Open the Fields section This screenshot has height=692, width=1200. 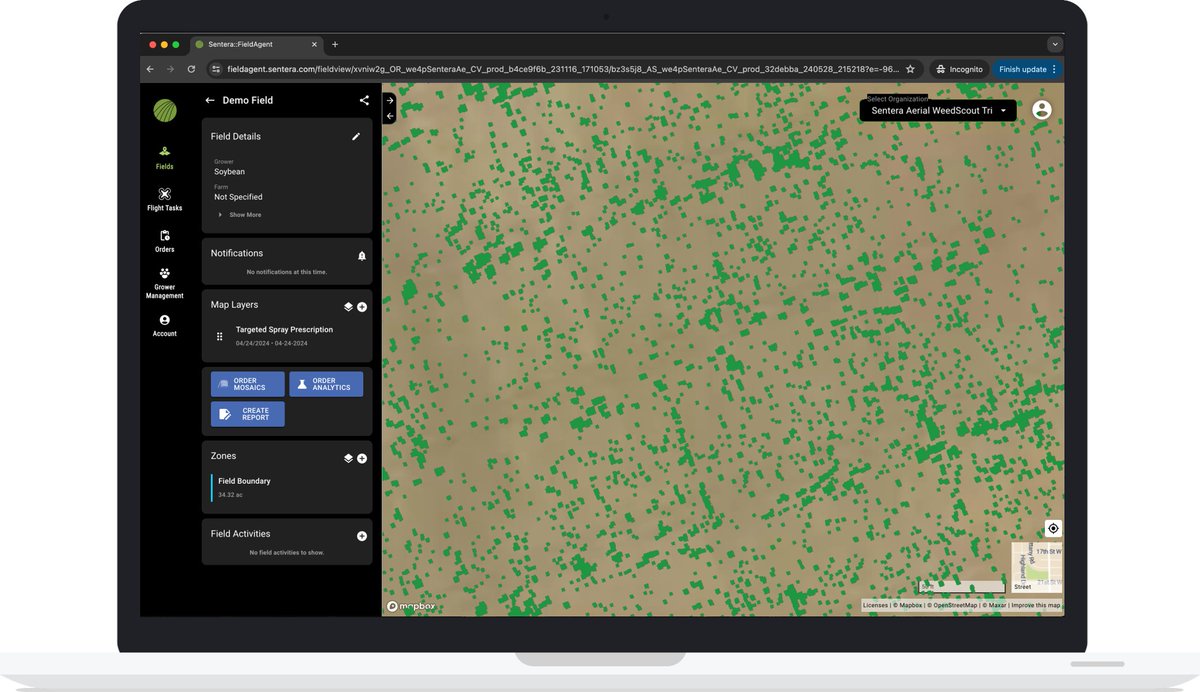[164, 158]
